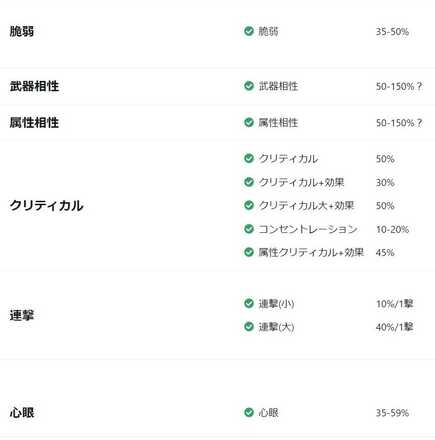This screenshot has height=440, width=435.
Task: Click the 10-20% コンセントレーション value
Action: [392, 229]
